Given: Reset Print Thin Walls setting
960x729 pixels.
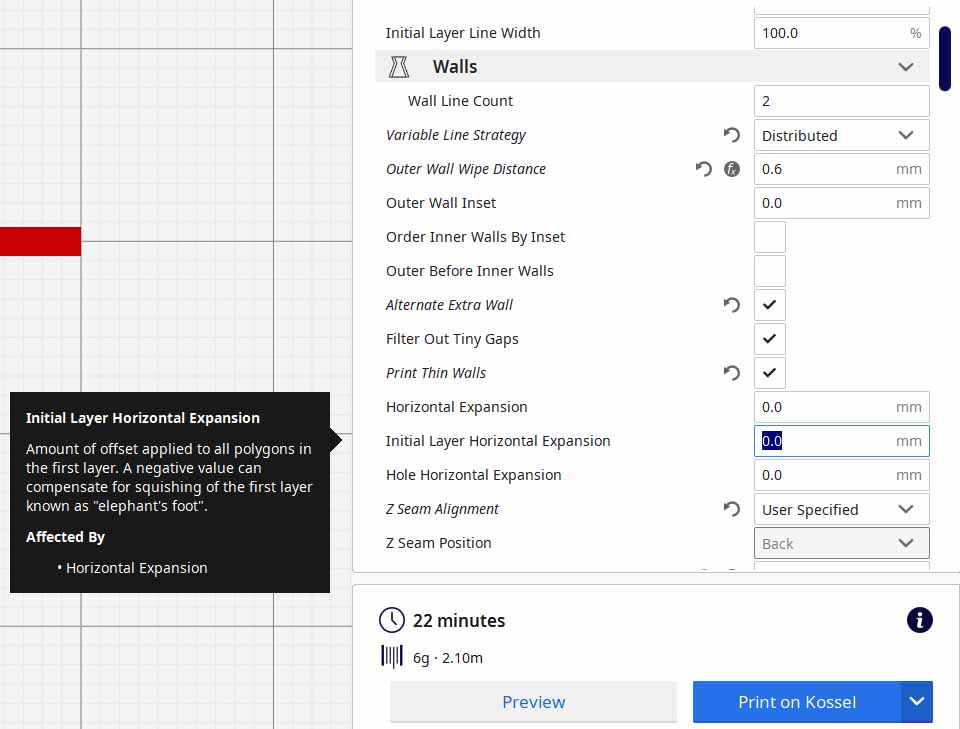Looking at the screenshot, I should point(732,373).
